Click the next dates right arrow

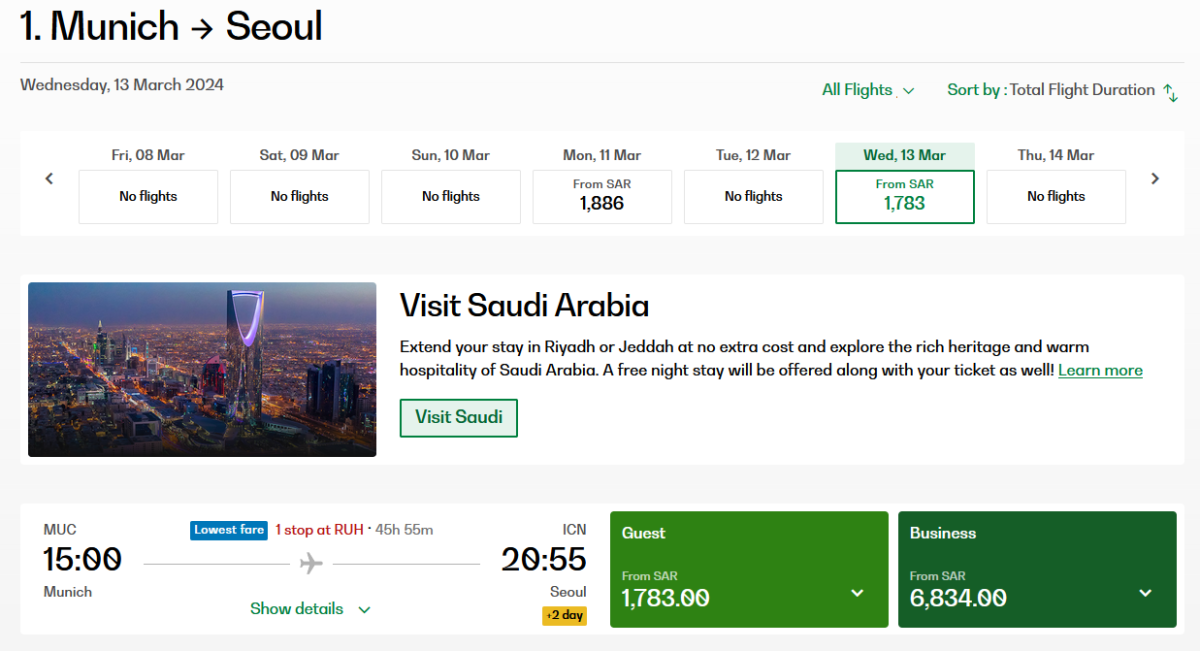(1155, 179)
